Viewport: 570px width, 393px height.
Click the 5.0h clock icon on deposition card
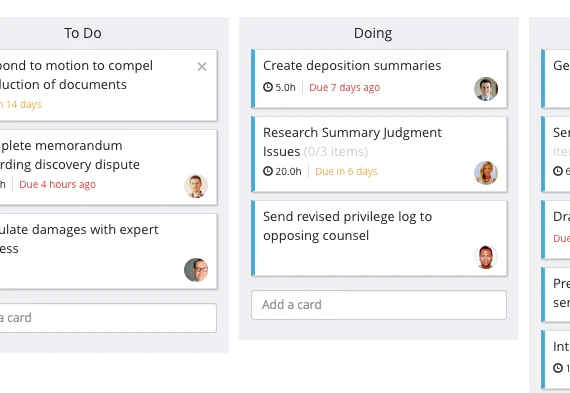[268, 87]
